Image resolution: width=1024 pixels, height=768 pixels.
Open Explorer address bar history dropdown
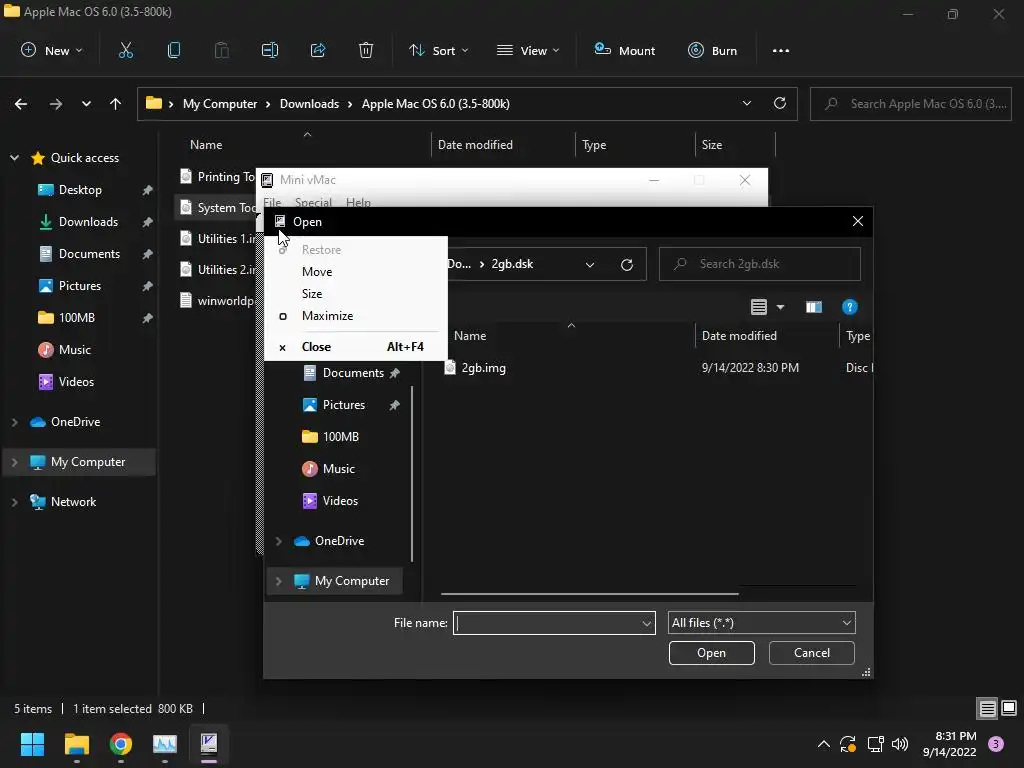click(746, 103)
